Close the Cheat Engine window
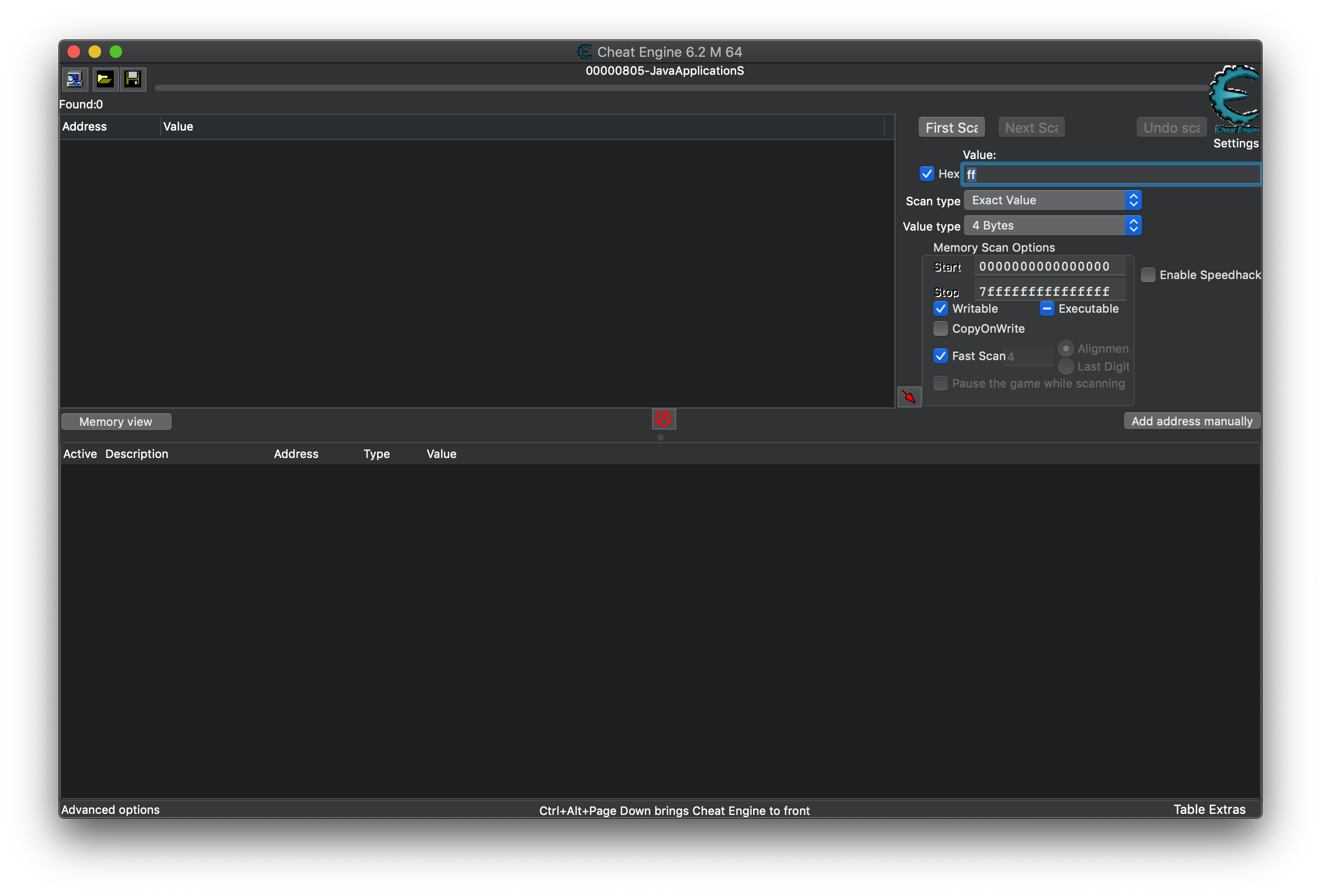The height and width of the screenshot is (896, 1321). [74, 52]
